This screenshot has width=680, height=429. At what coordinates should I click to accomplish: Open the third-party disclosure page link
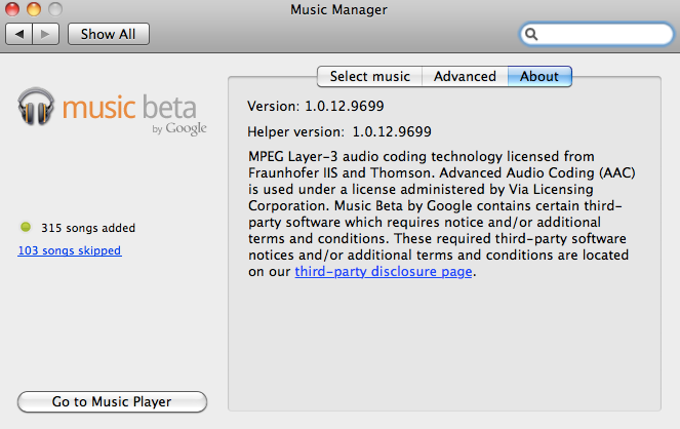point(383,272)
